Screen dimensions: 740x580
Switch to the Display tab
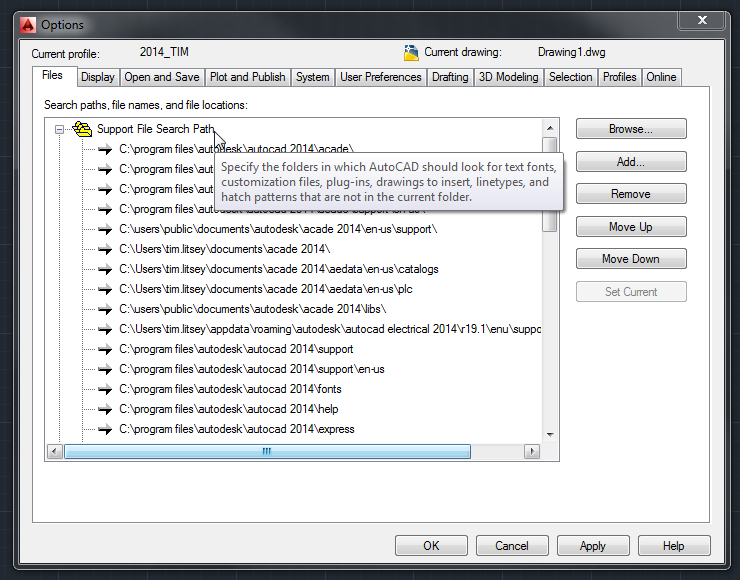(98, 77)
